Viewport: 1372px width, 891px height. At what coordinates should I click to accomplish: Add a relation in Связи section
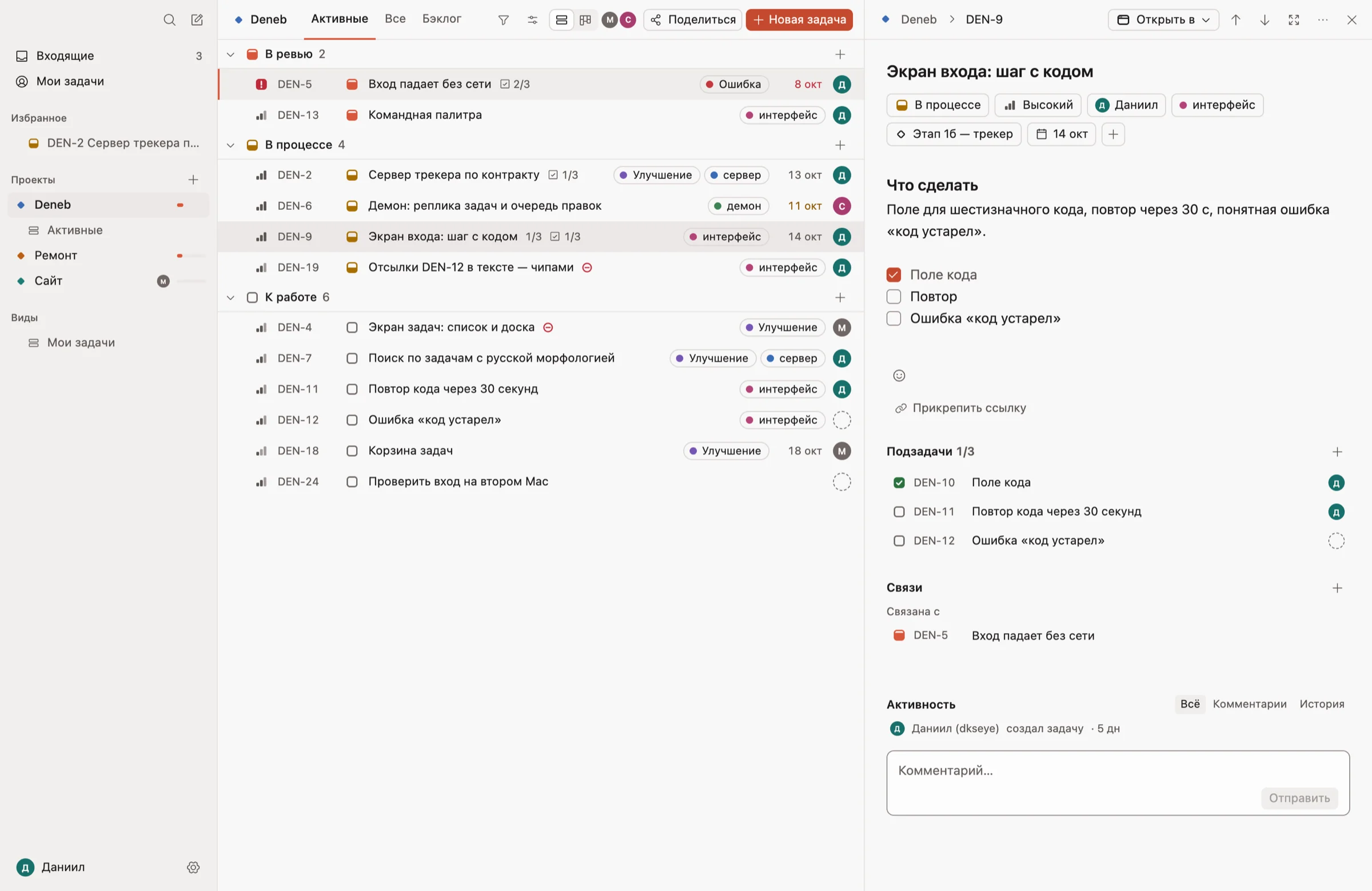pos(1337,588)
